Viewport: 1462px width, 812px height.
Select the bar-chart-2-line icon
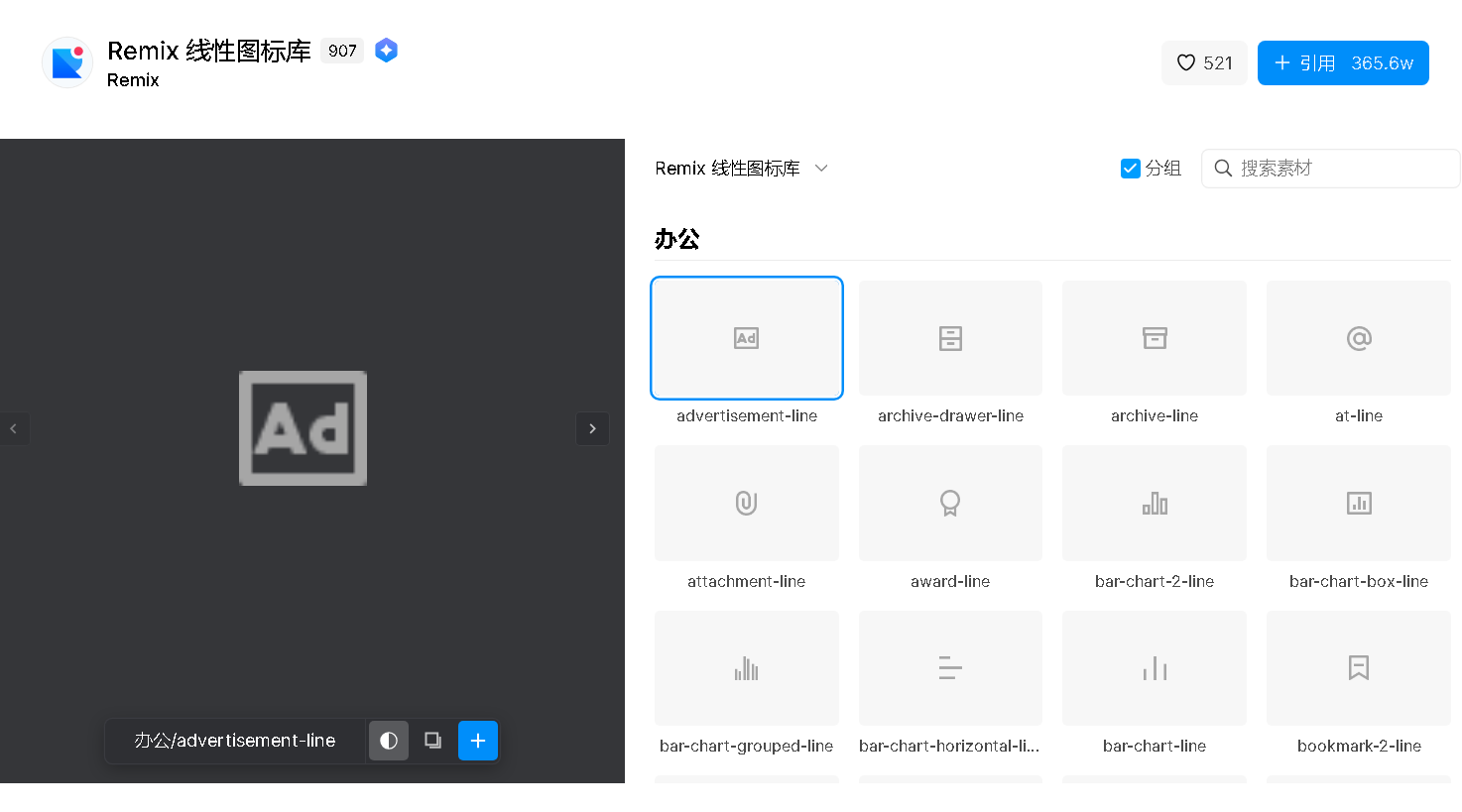coord(1155,503)
